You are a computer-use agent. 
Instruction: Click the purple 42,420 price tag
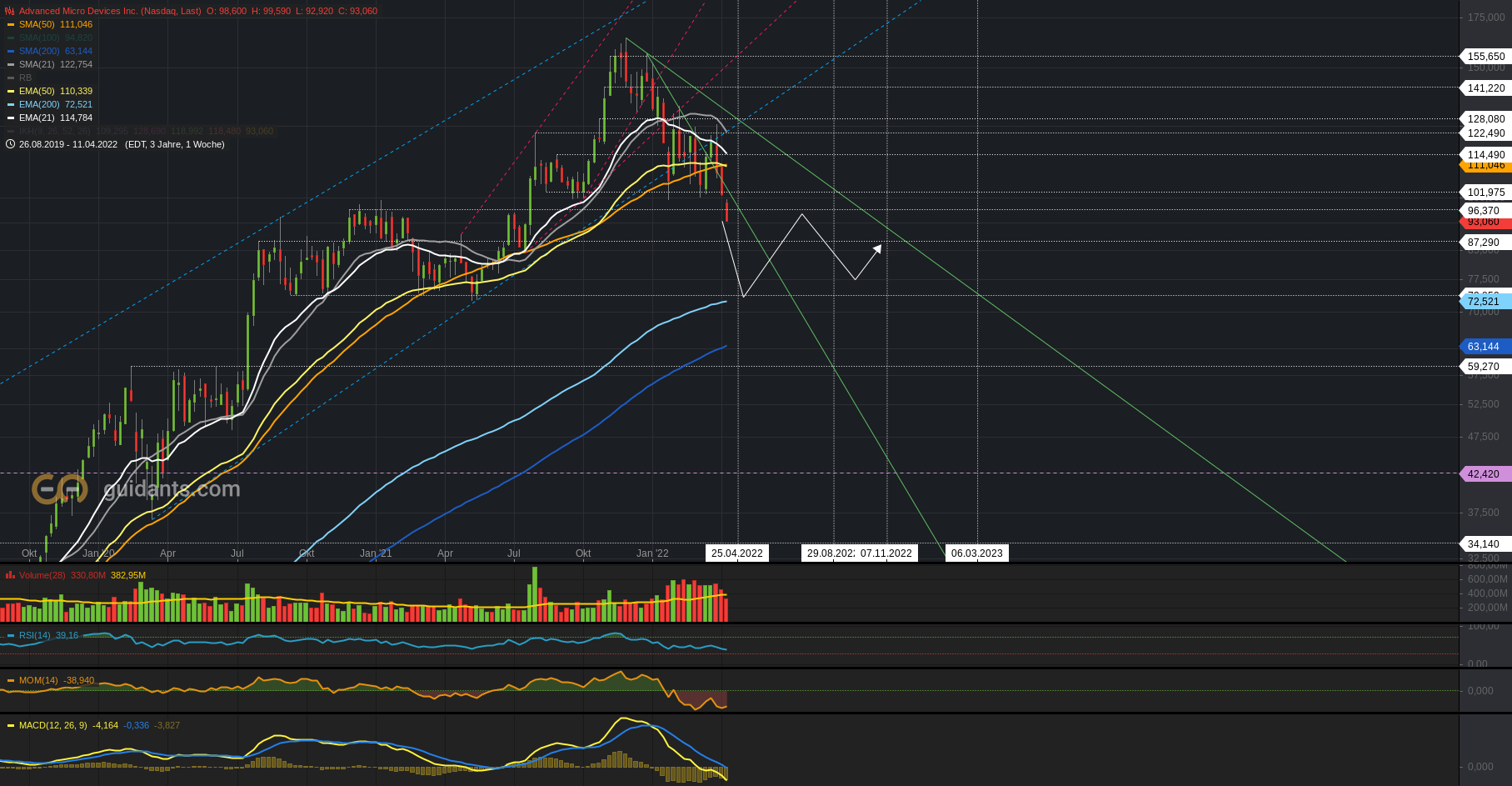1486,474
